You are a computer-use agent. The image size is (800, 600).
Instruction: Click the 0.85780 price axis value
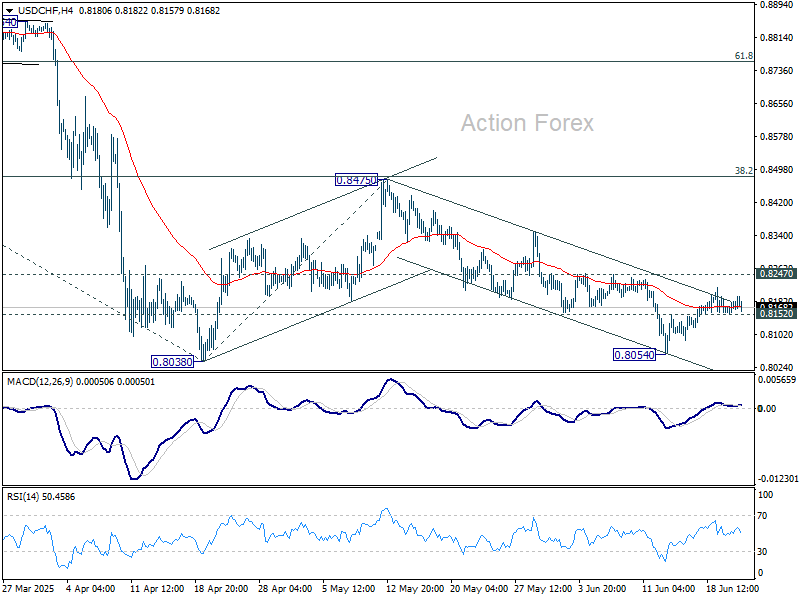[x=777, y=137]
